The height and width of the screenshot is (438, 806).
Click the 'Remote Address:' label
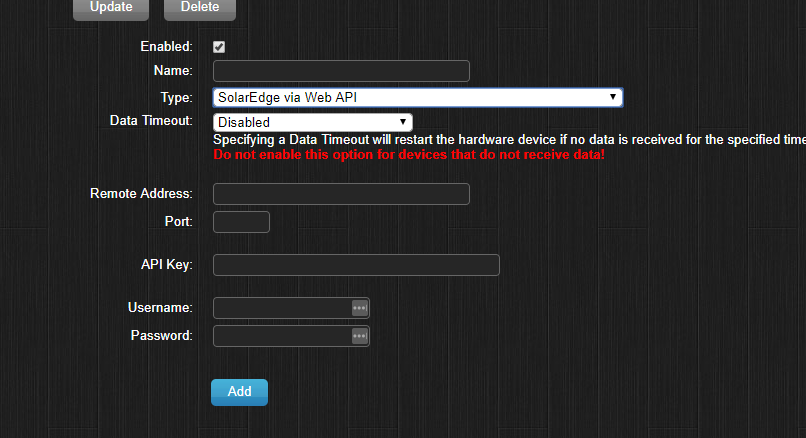pyautogui.click(x=141, y=194)
